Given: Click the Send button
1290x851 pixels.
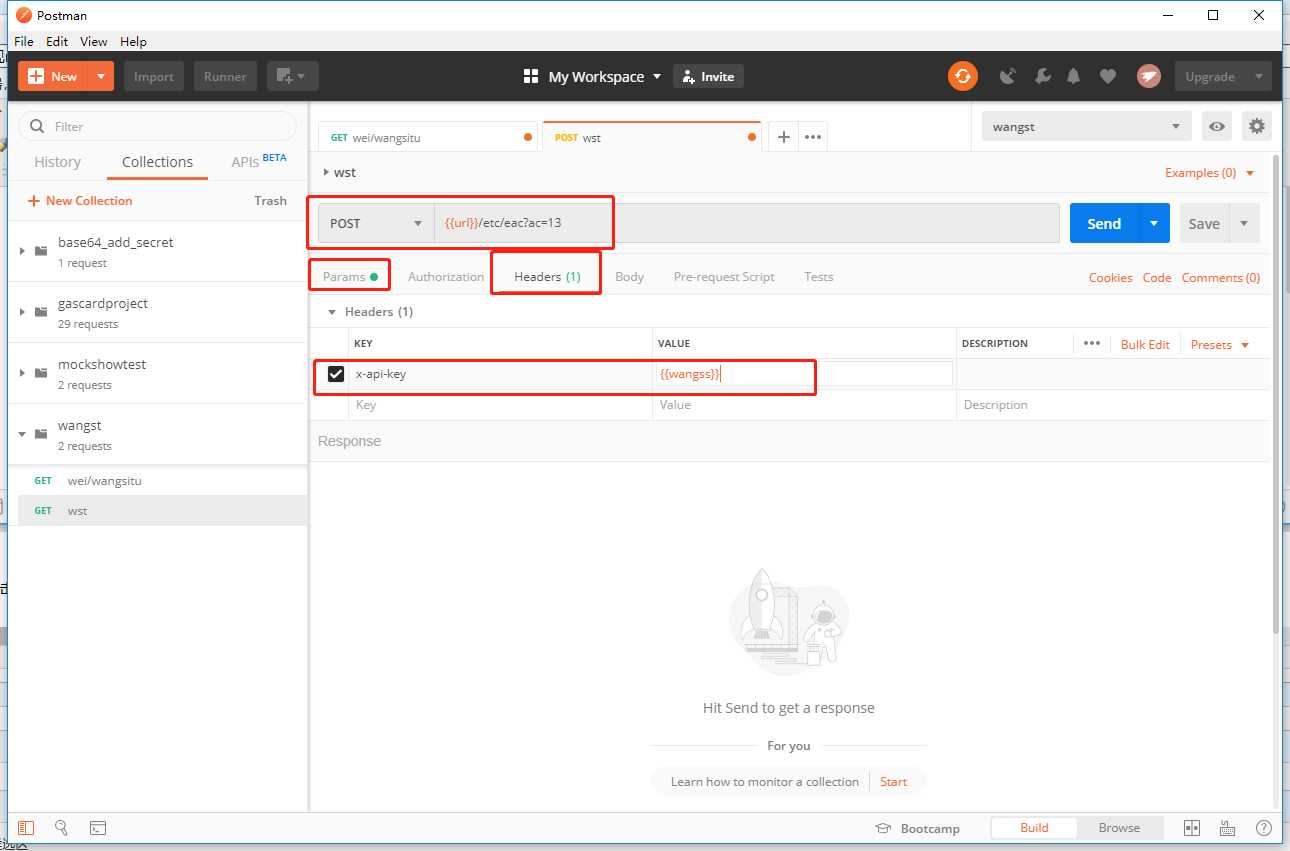Looking at the screenshot, I should 1104,223.
